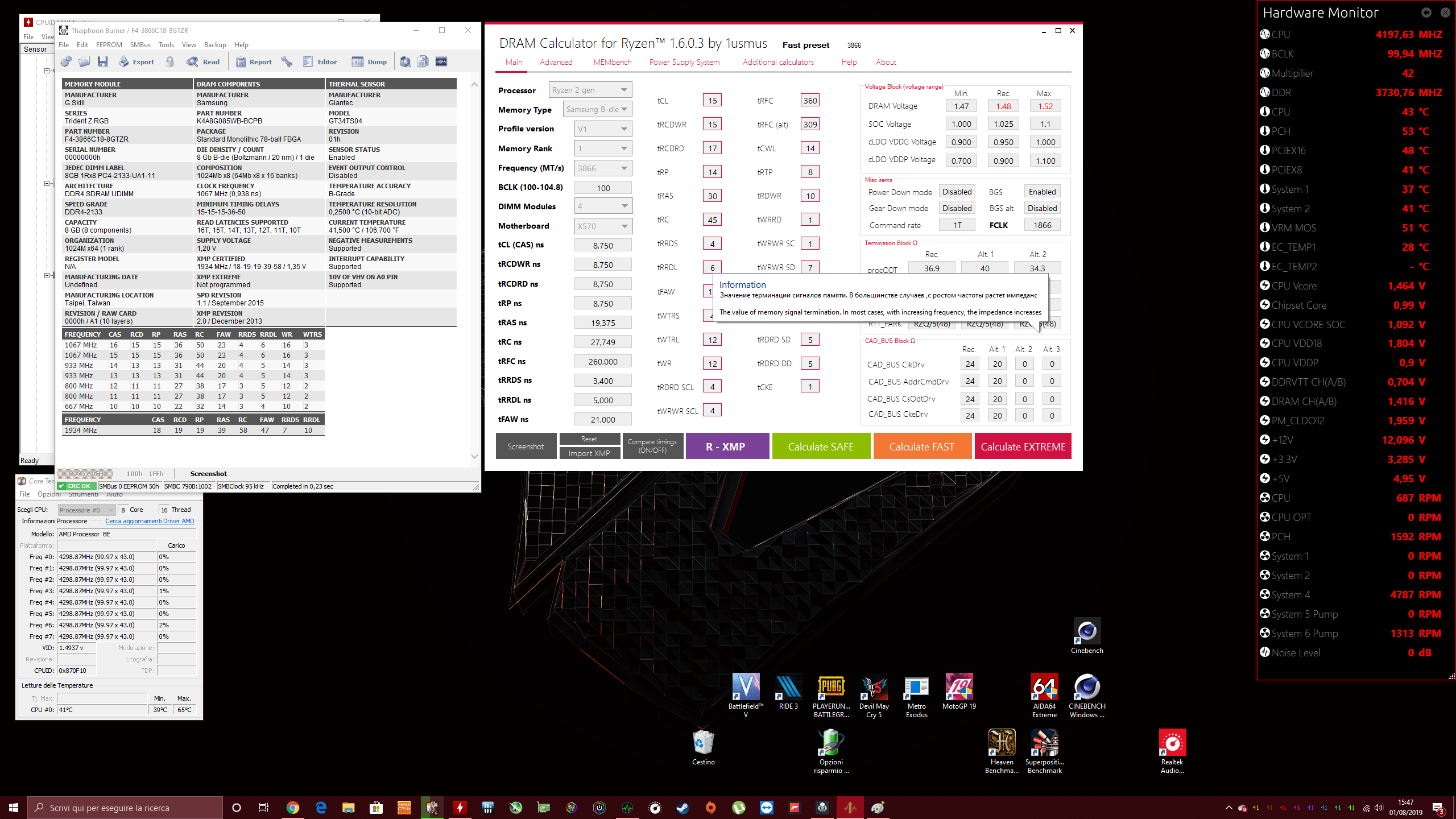
Task: Click the gears settings icon in Thaiphoon toolbar
Action: [x=67, y=61]
